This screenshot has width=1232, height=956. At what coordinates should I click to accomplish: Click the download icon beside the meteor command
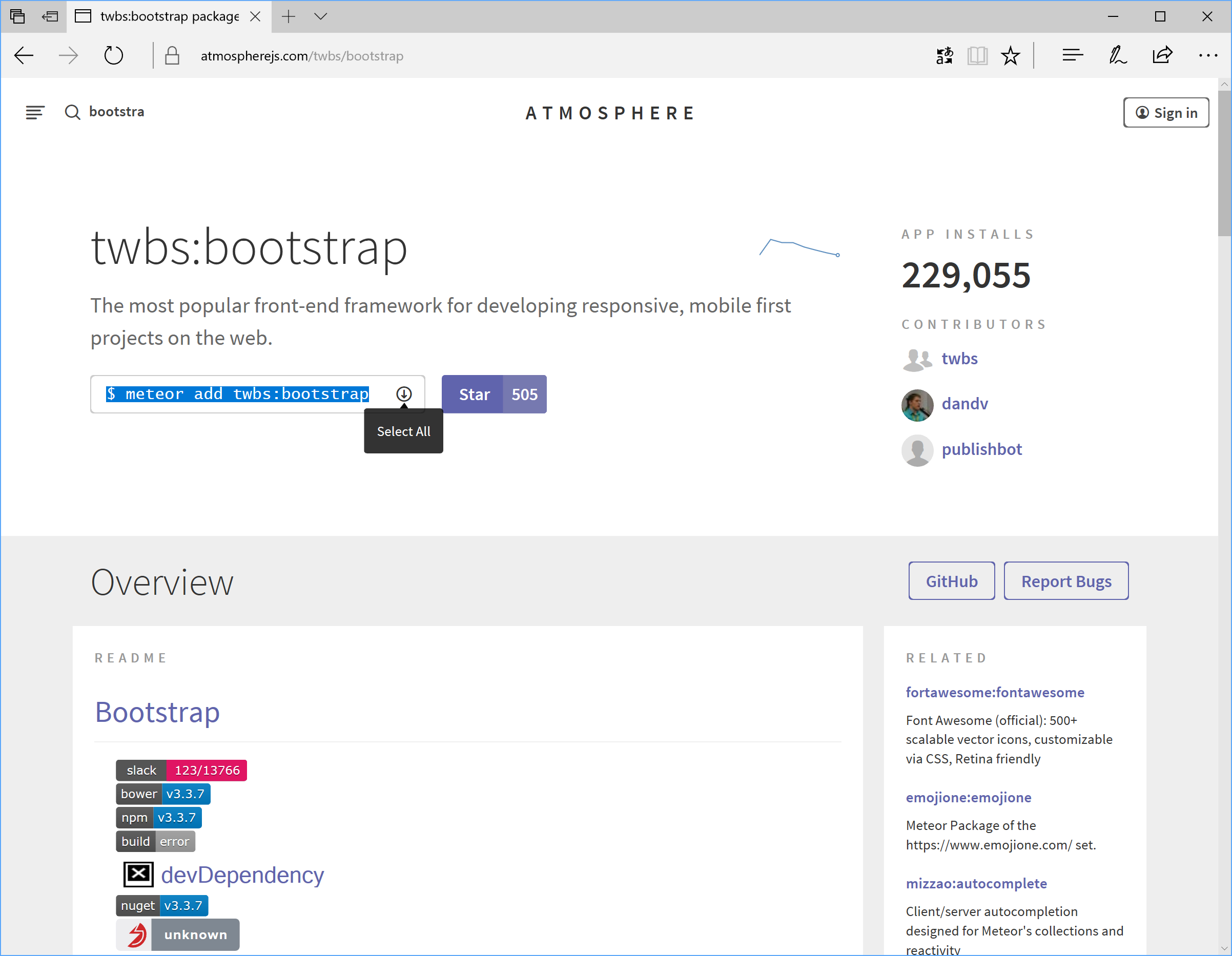pos(404,393)
